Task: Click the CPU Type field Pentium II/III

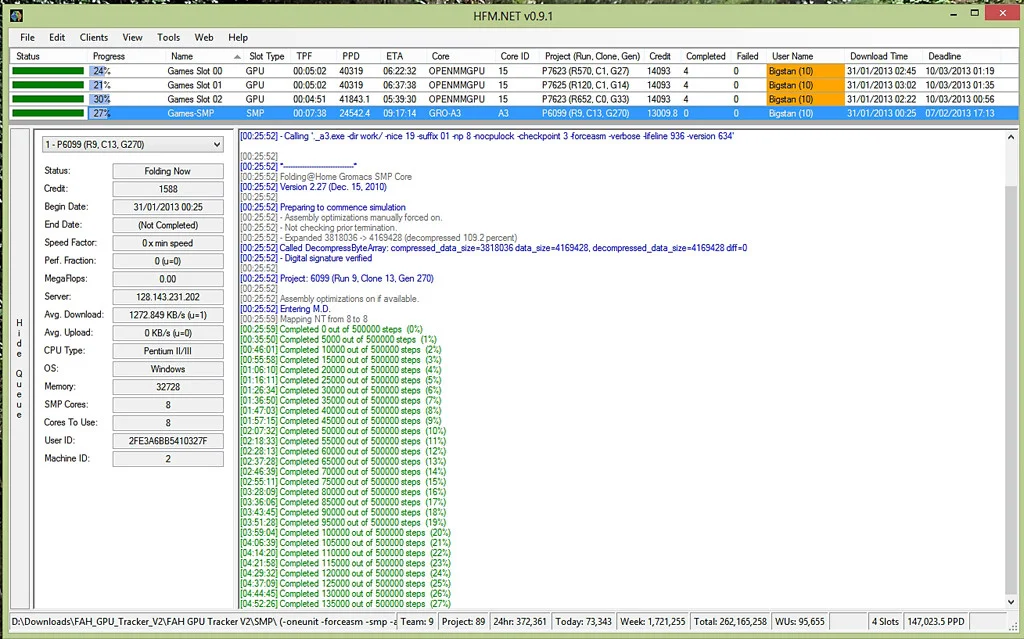Action: point(168,351)
